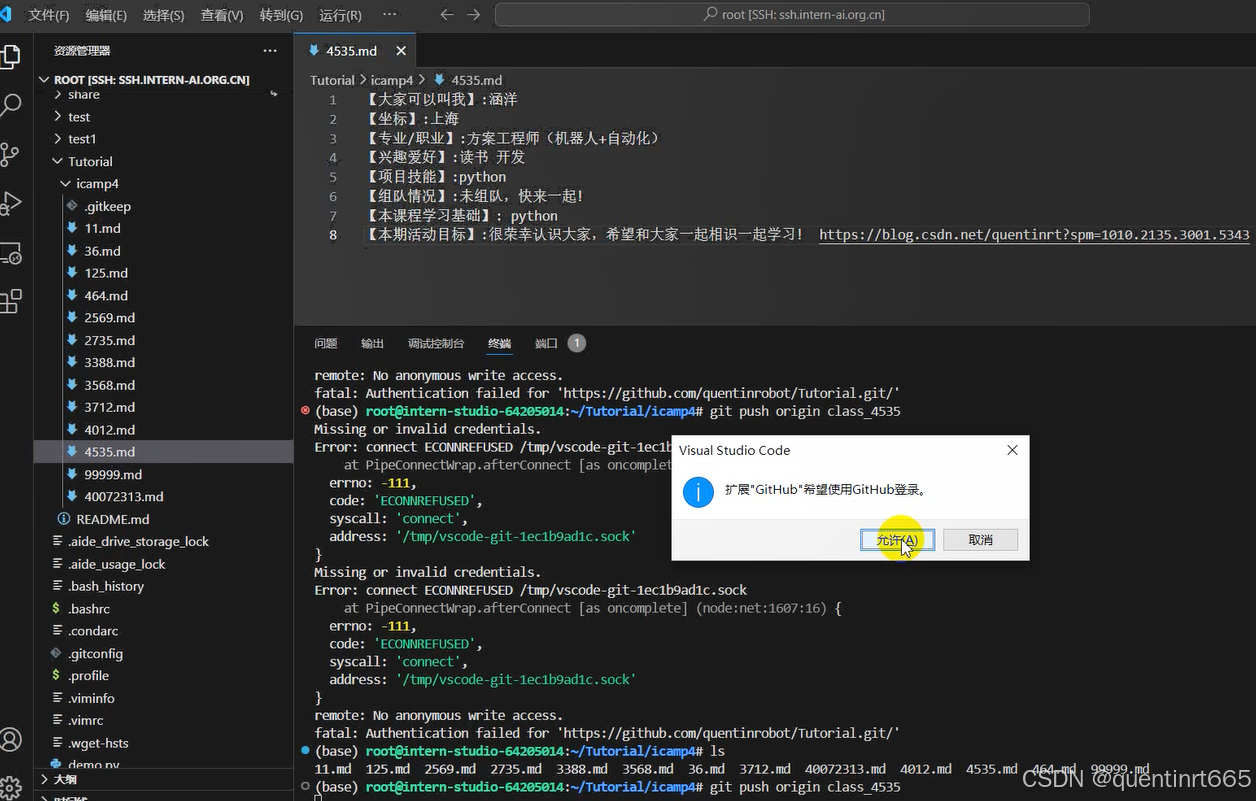Switch to the 调试控制台 panel tab
Screen dimensions: 1256x801
pyautogui.click(x=436, y=343)
